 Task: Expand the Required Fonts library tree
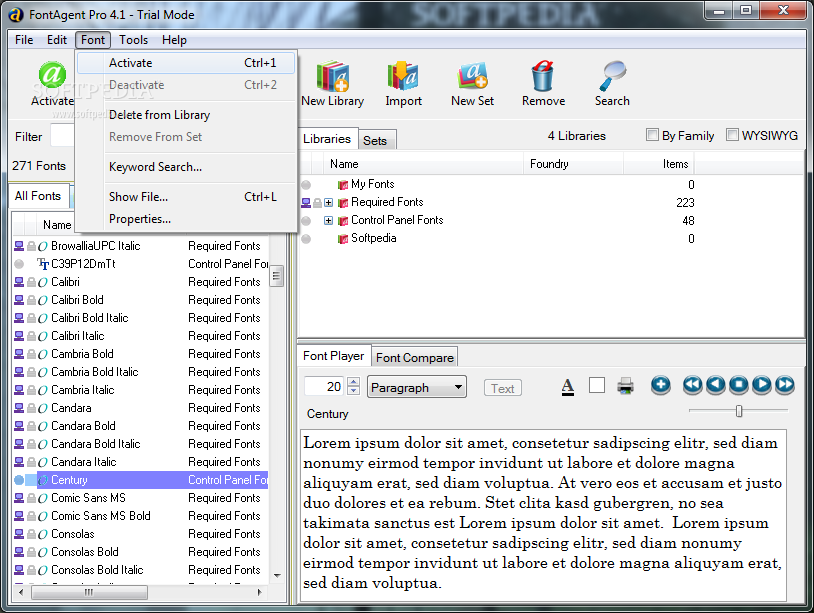pos(329,202)
